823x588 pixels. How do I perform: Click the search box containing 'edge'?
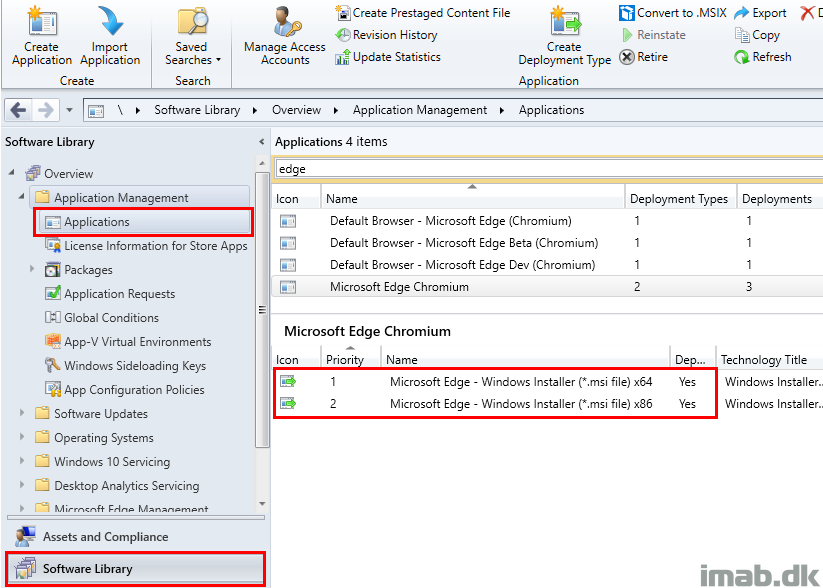(x=548, y=169)
